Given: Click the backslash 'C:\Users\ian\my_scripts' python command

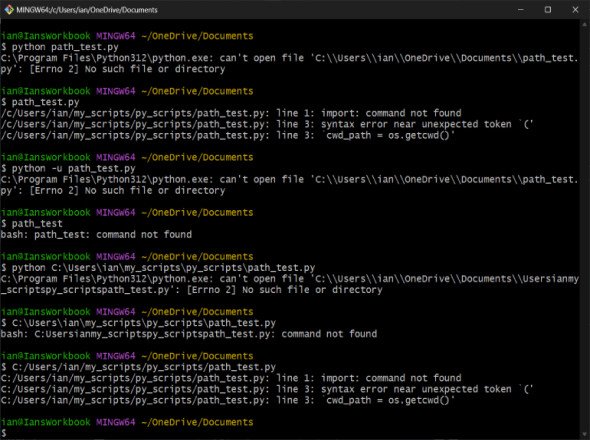Looking at the screenshot, I should tap(163, 268).
